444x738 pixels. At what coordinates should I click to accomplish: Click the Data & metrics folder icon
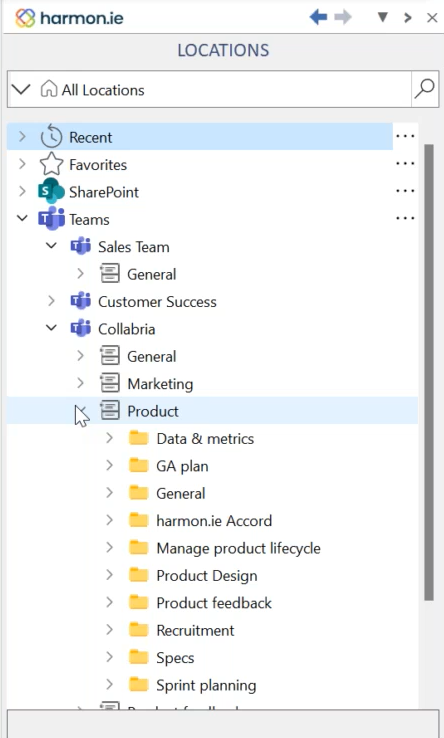tap(138, 438)
